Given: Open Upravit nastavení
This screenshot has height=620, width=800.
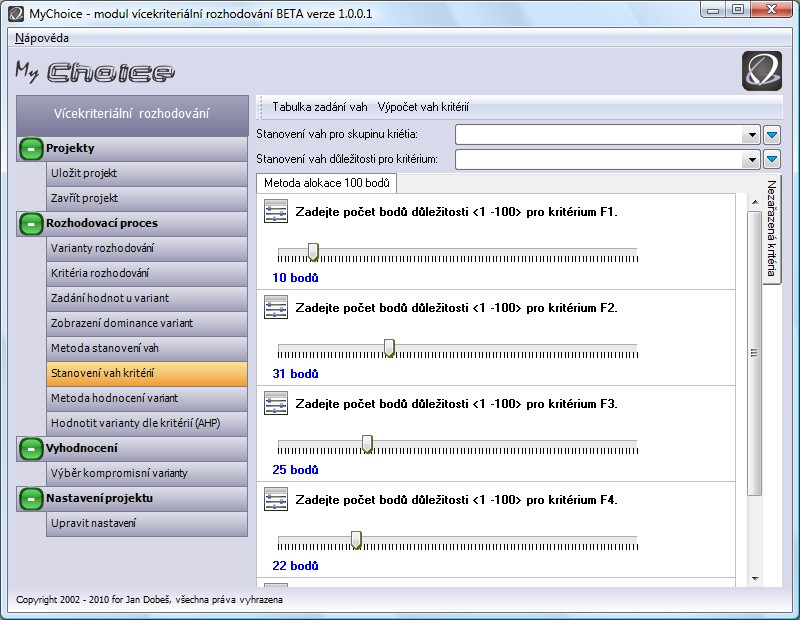Looking at the screenshot, I should click(147, 523).
